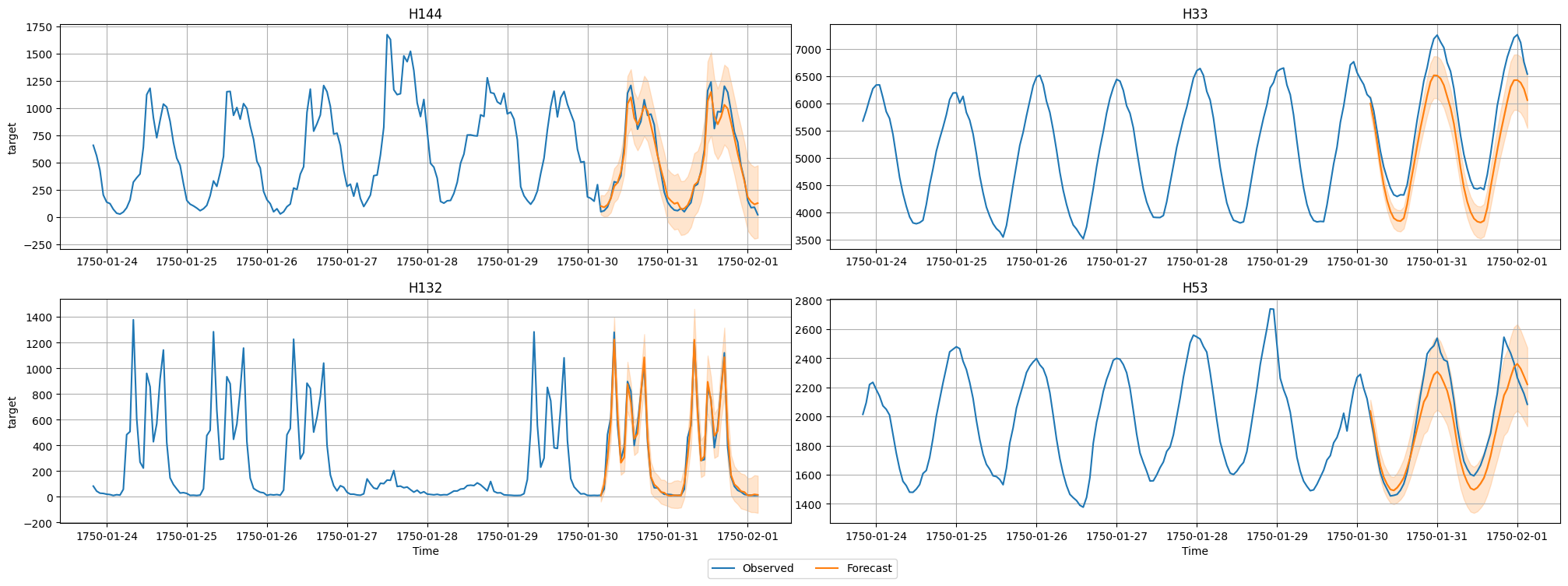Click the Time x-axis label under H132
The height and width of the screenshot is (586, 1568).
pyautogui.click(x=425, y=552)
